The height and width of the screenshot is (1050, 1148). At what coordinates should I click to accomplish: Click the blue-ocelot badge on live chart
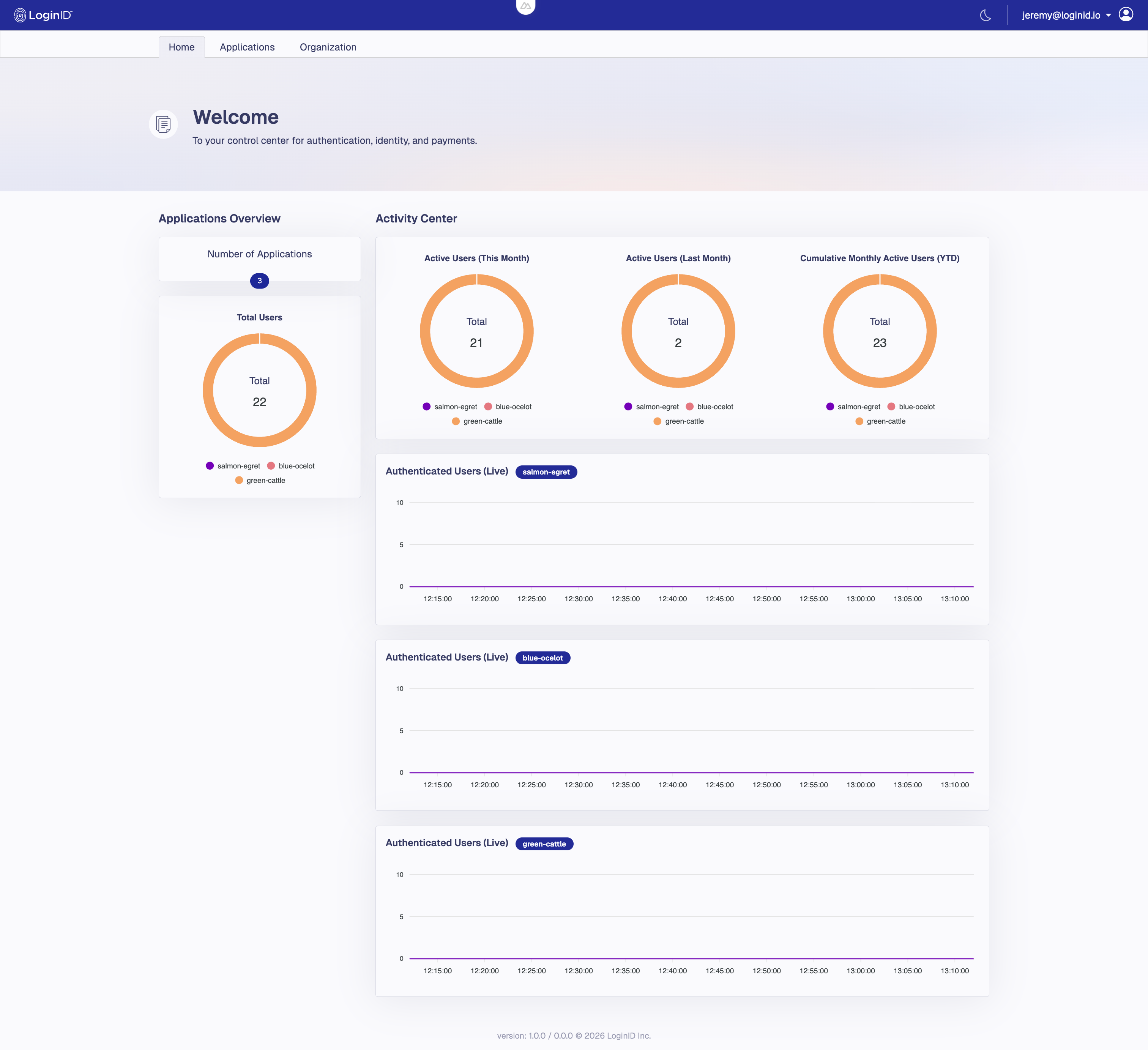[543, 657]
